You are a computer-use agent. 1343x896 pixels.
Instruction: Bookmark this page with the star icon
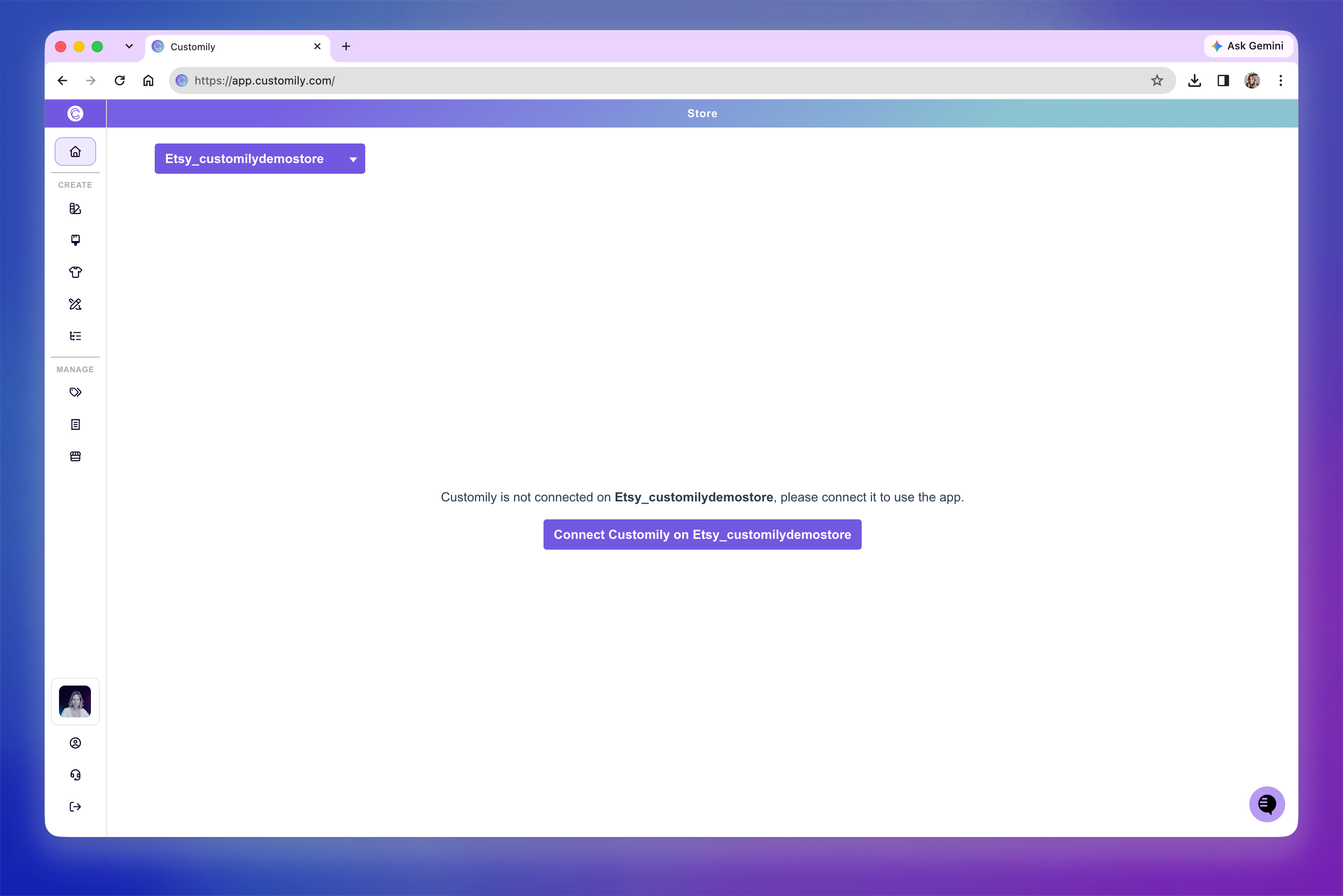(x=1157, y=81)
